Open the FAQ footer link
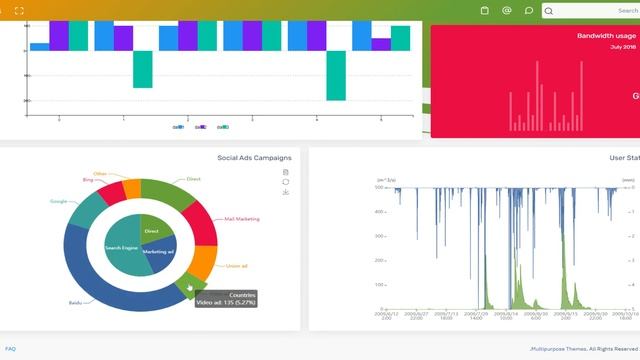 tap(10, 349)
